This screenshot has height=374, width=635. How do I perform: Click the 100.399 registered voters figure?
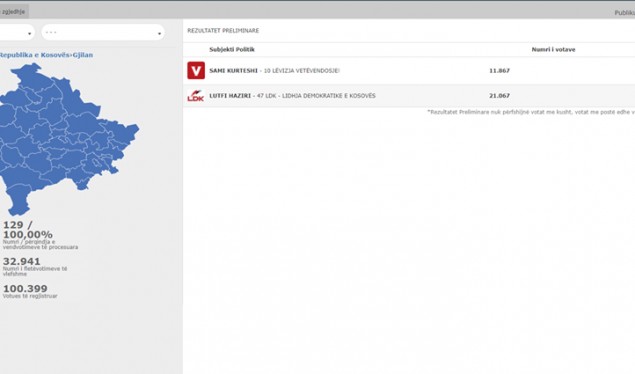25,289
